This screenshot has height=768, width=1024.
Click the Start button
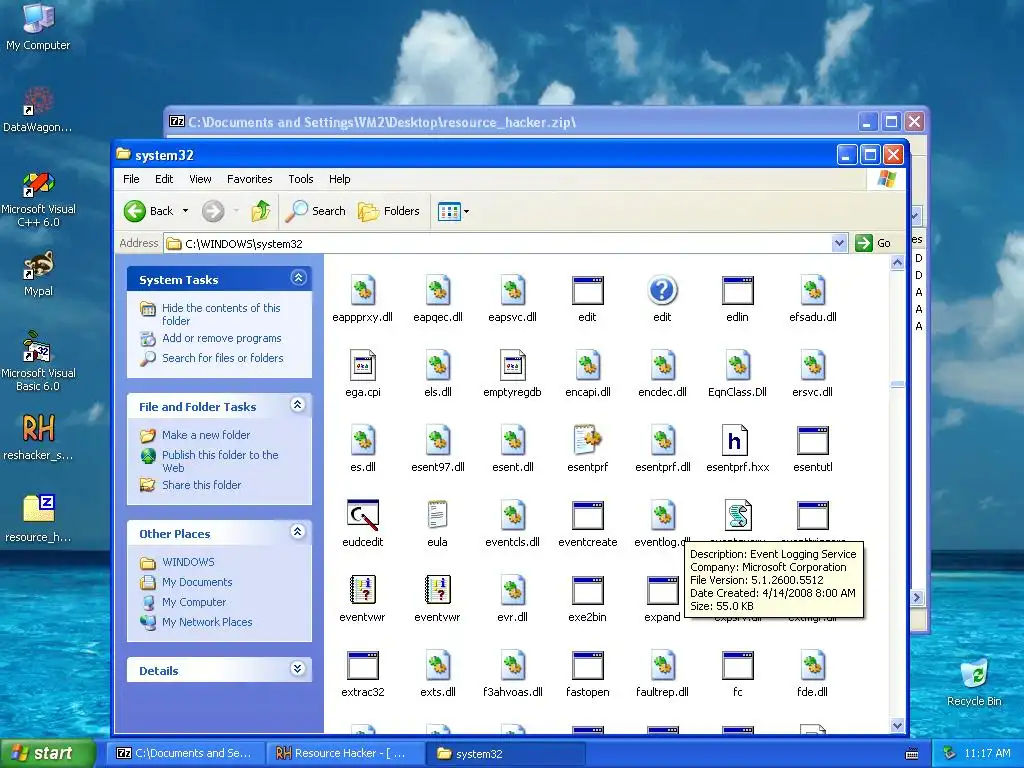point(47,753)
